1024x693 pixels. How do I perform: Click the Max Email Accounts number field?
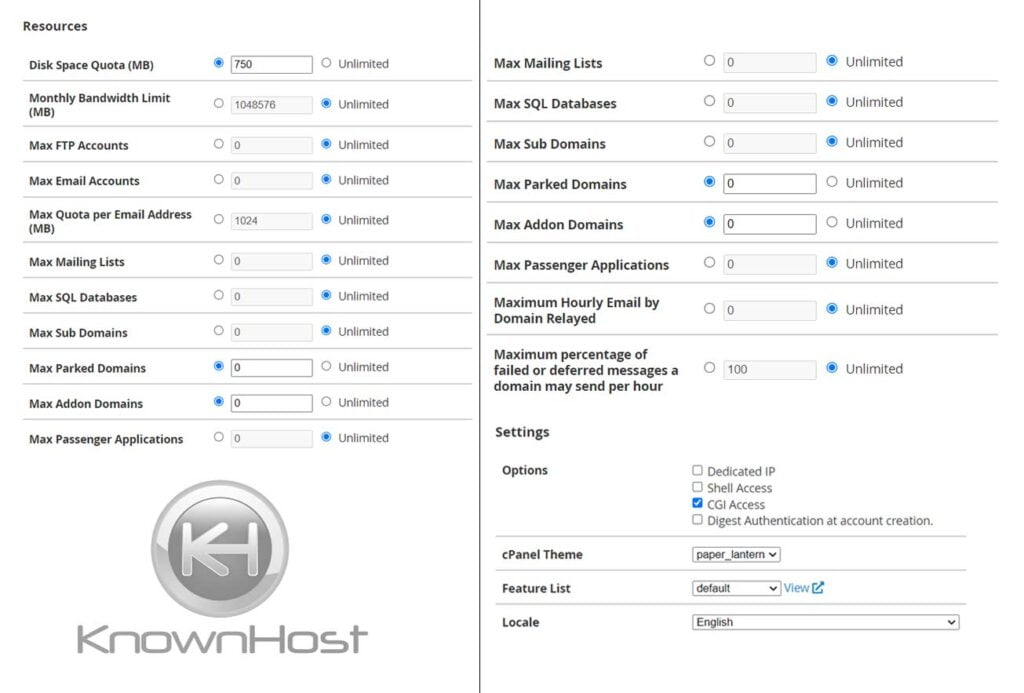(272, 180)
